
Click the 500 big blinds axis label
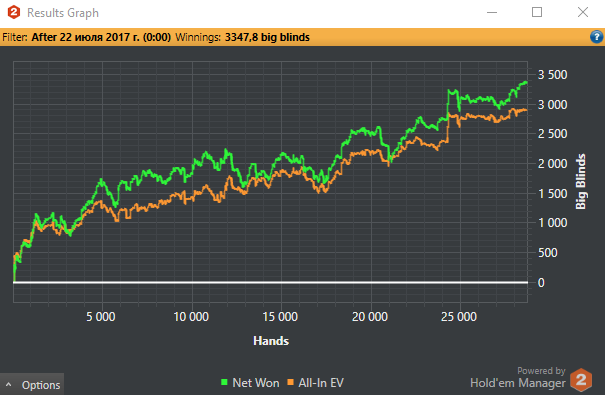tap(548, 253)
